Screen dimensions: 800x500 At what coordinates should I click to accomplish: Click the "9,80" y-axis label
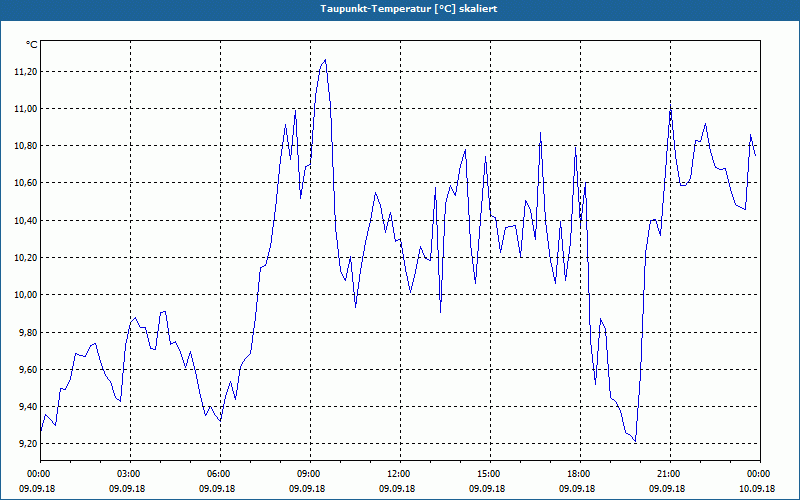28,333
